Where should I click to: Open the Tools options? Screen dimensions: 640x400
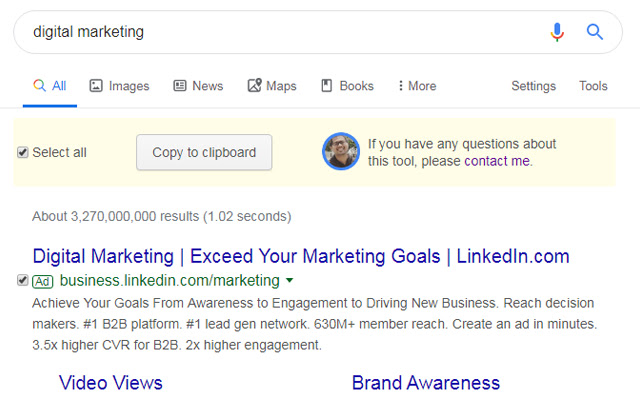[593, 86]
